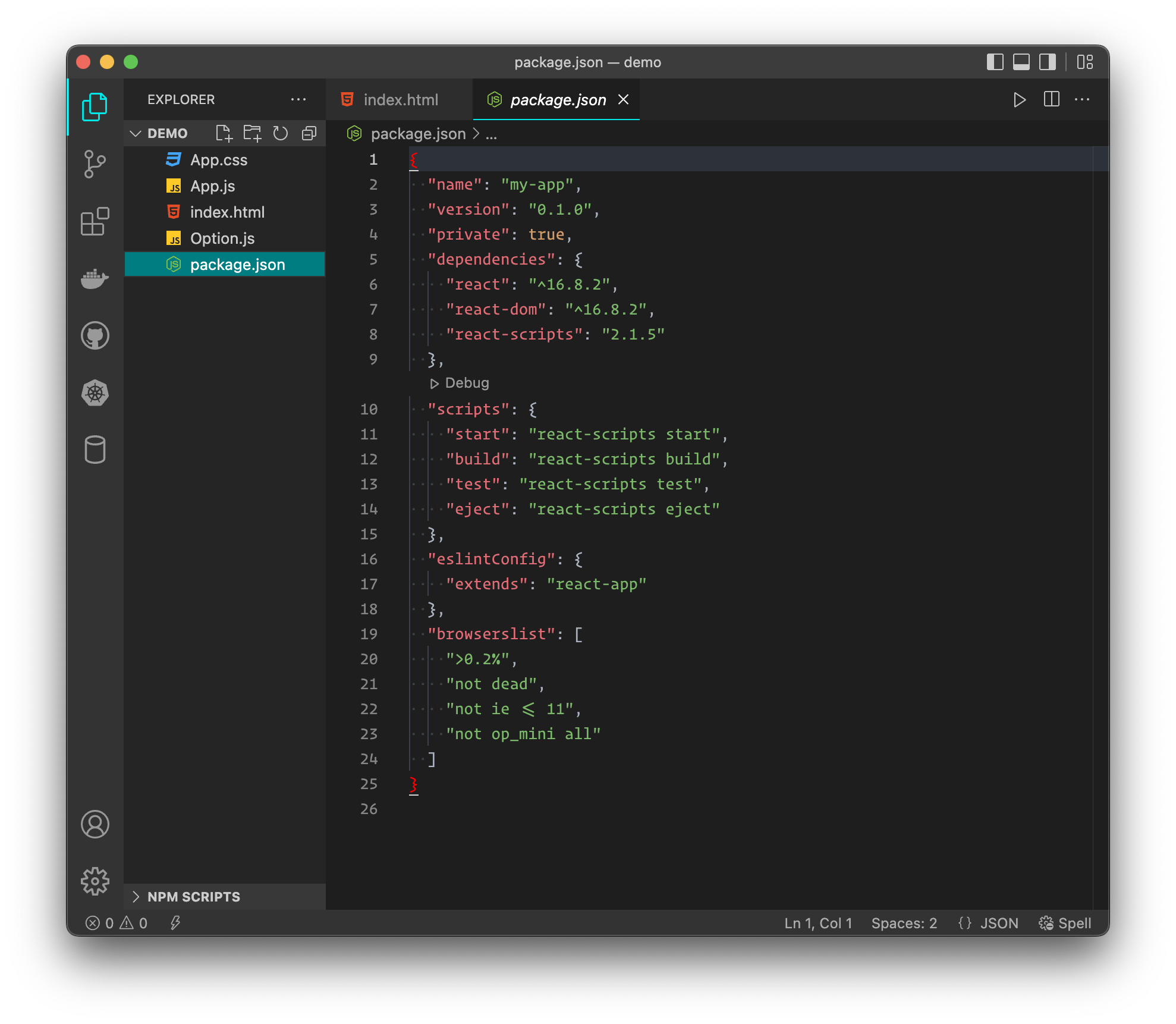Change the JSON language mode in status bar
Screen dimensions: 1176x1024
(999, 923)
